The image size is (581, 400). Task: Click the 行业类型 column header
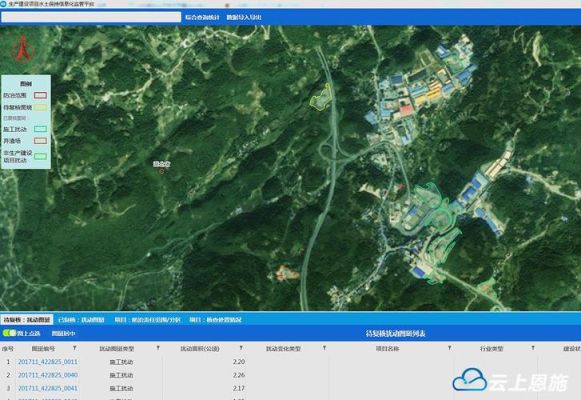click(x=492, y=349)
